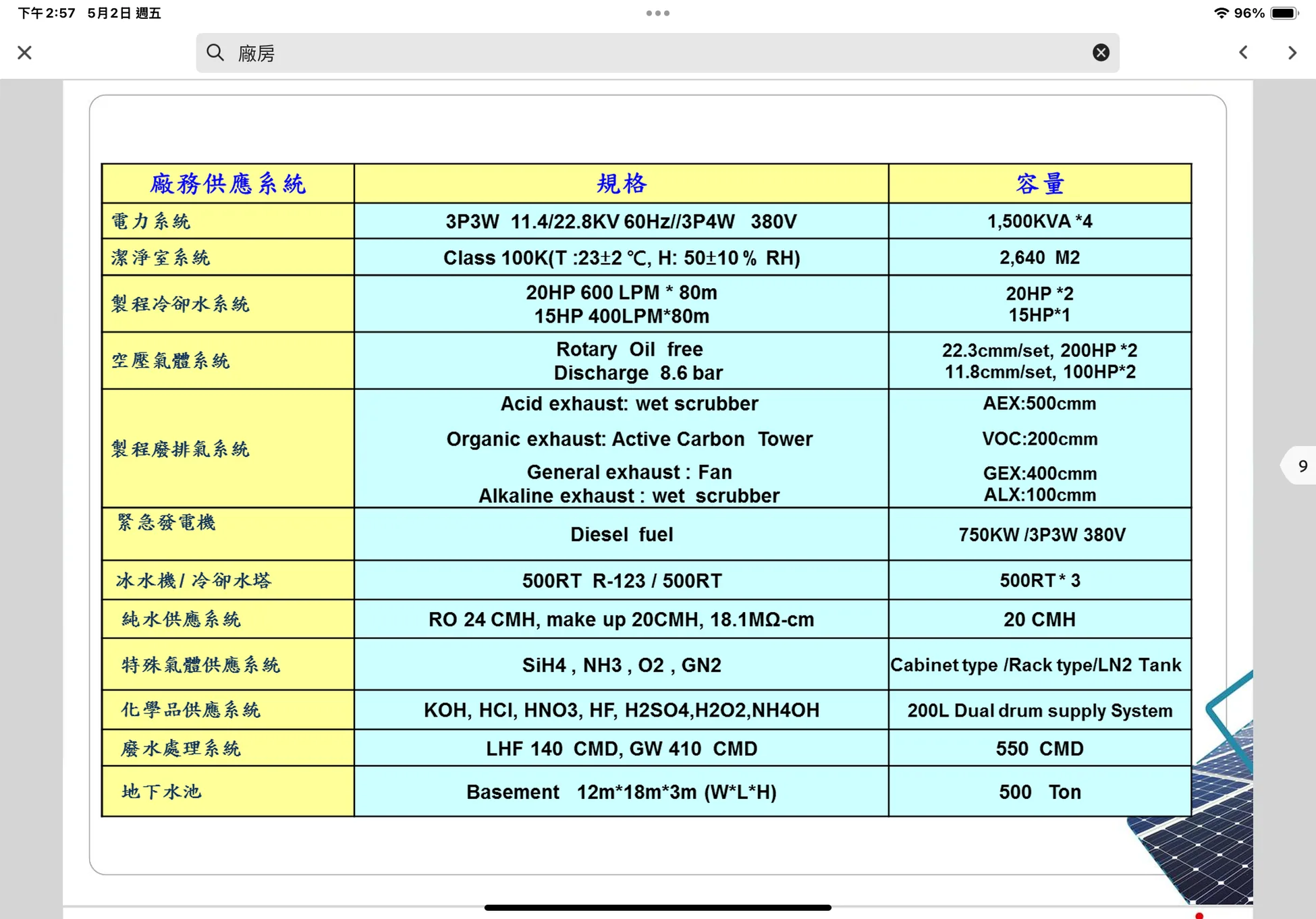Screen dimensions: 1316x919
Task: Select the 500 Ton capacity cell
Action: [x=1040, y=791]
